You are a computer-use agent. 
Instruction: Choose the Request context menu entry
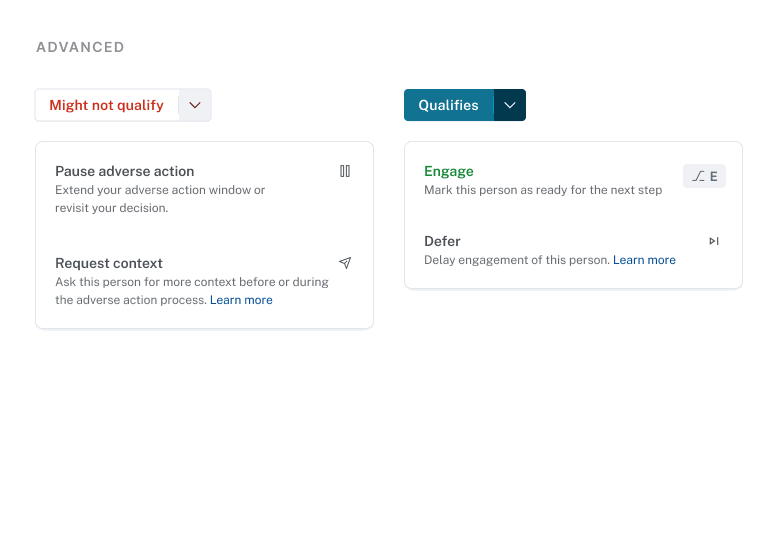[109, 263]
